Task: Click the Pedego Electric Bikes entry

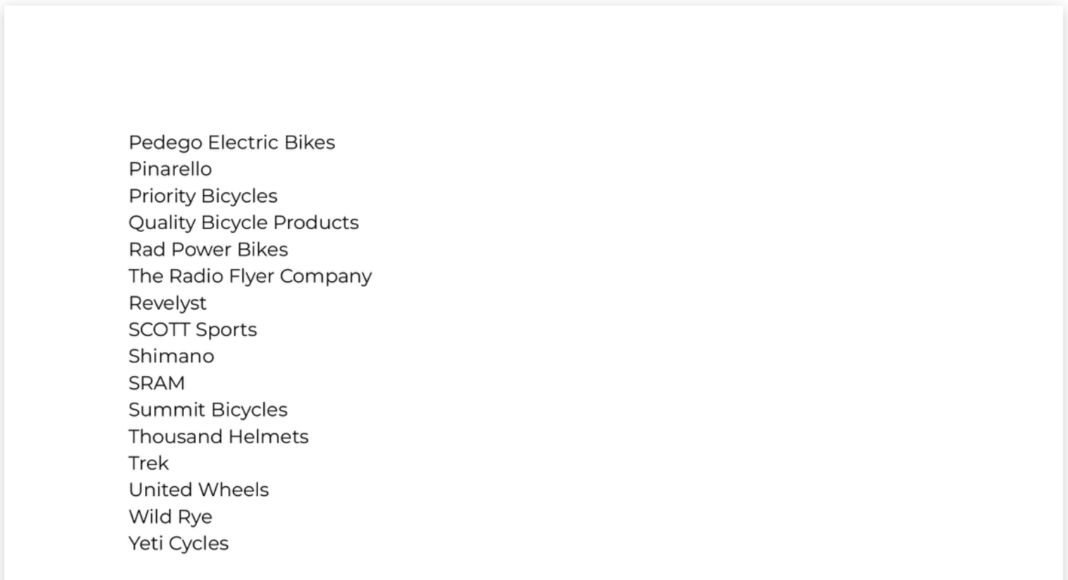Action: [x=231, y=143]
